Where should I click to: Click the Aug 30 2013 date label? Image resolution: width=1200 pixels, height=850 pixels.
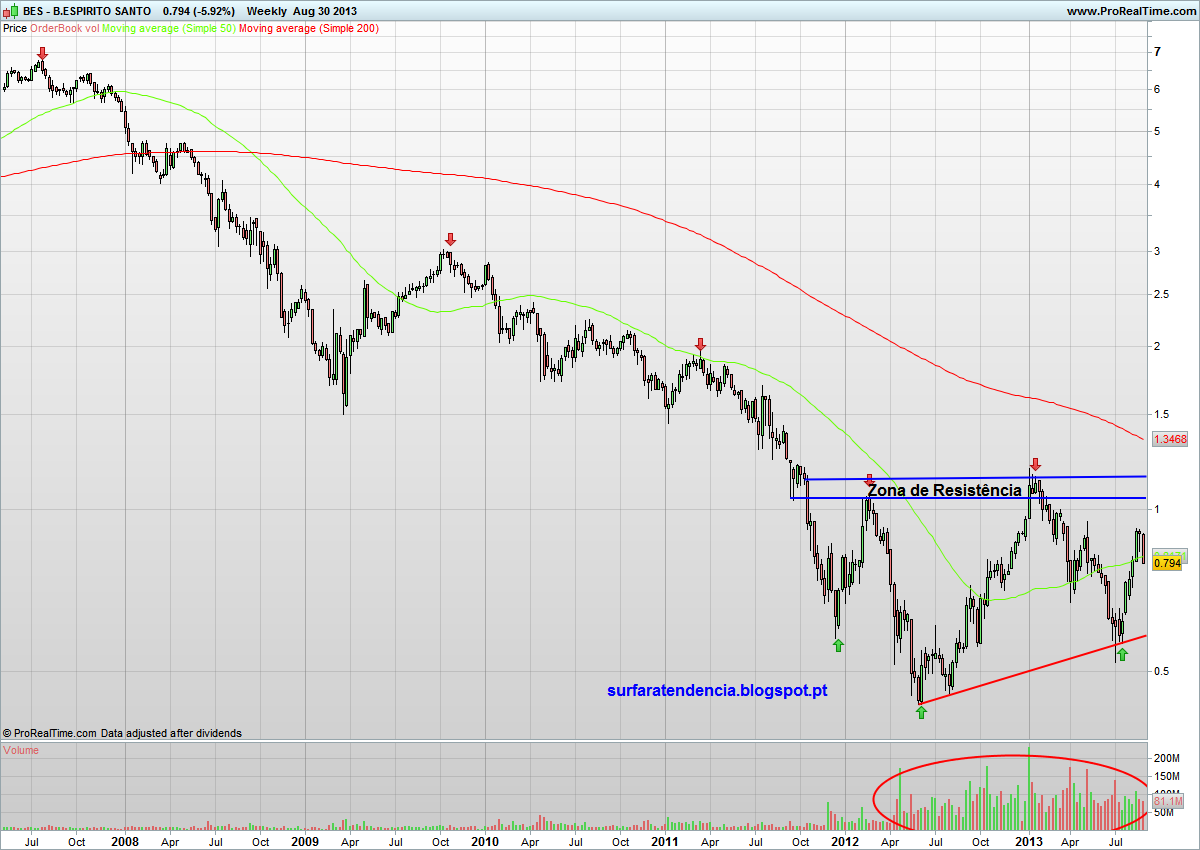(325, 11)
